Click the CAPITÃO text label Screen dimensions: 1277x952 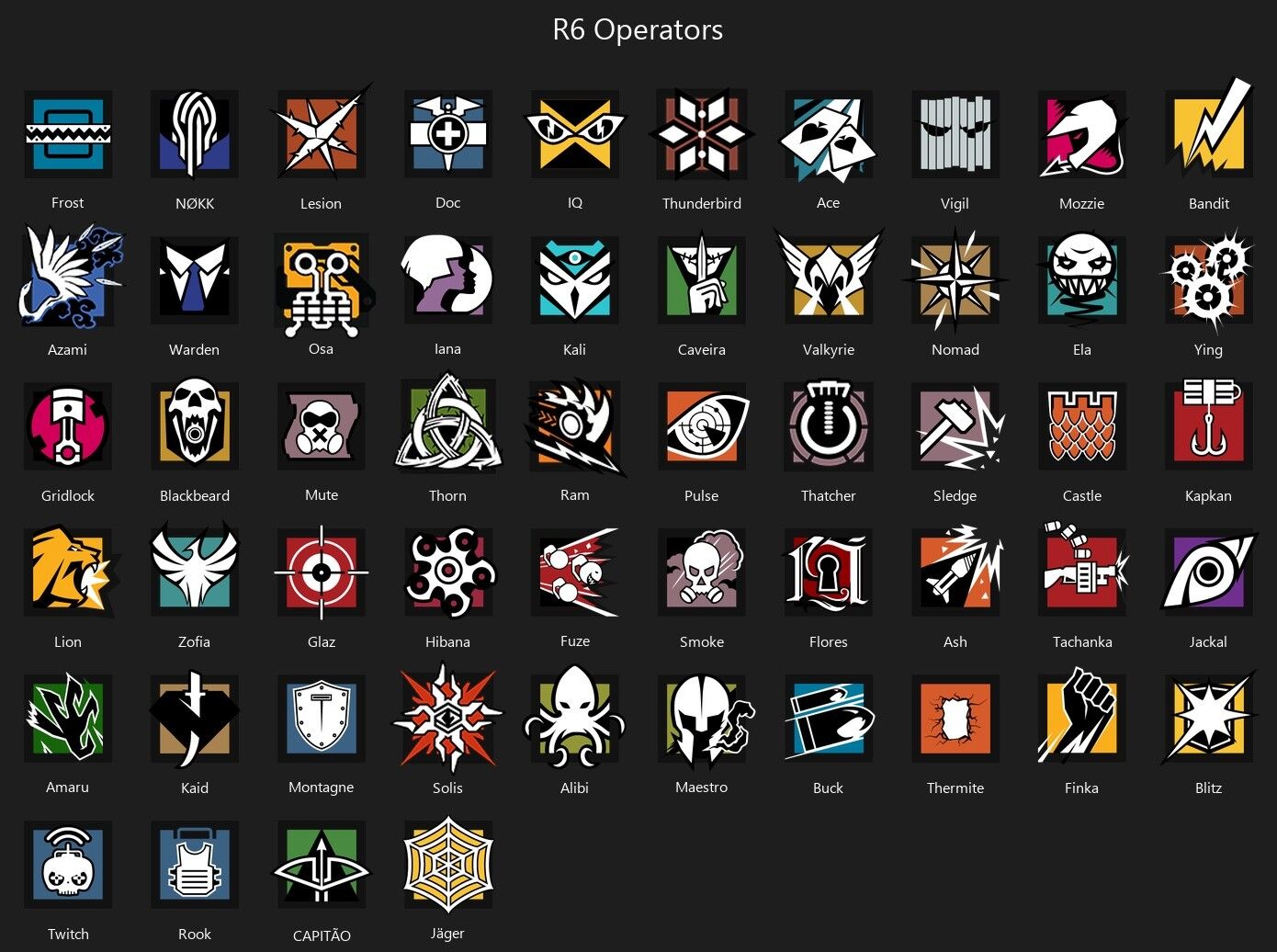322,935
